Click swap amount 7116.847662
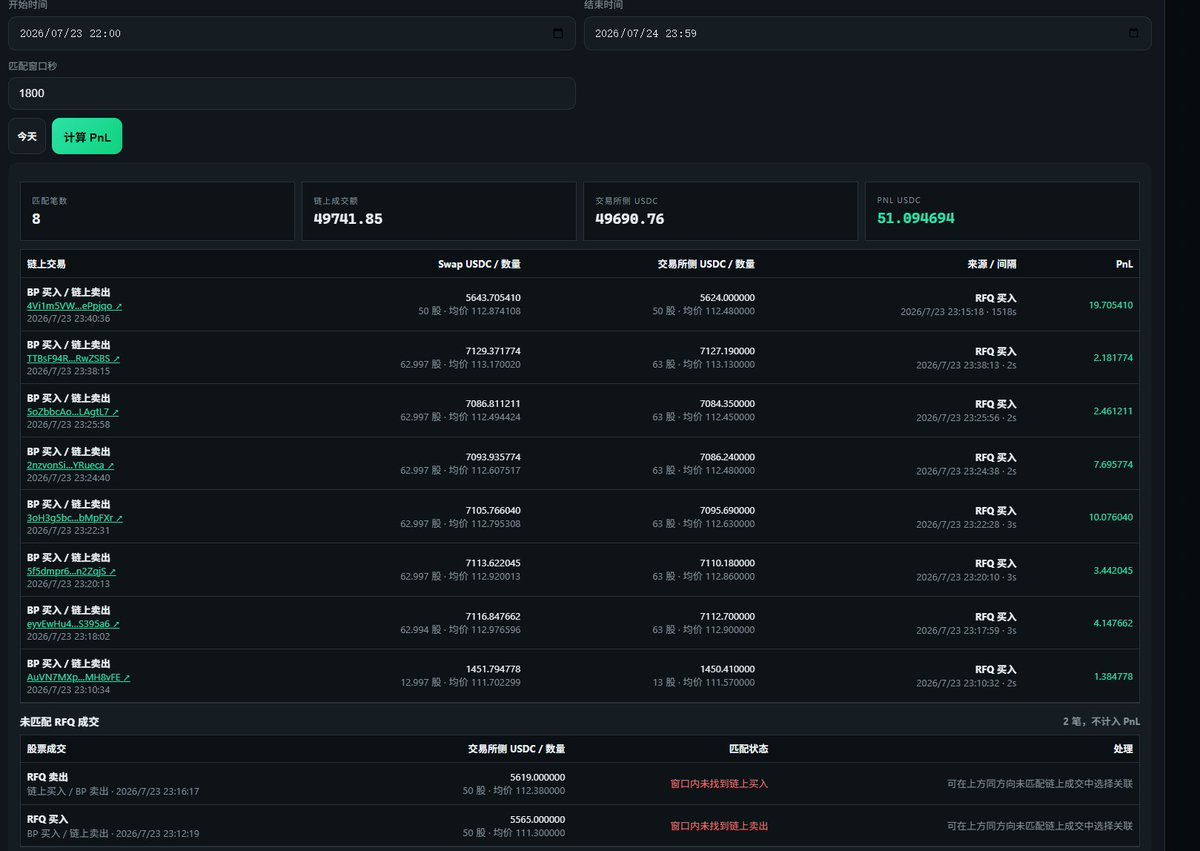1200x851 pixels. (x=493, y=616)
